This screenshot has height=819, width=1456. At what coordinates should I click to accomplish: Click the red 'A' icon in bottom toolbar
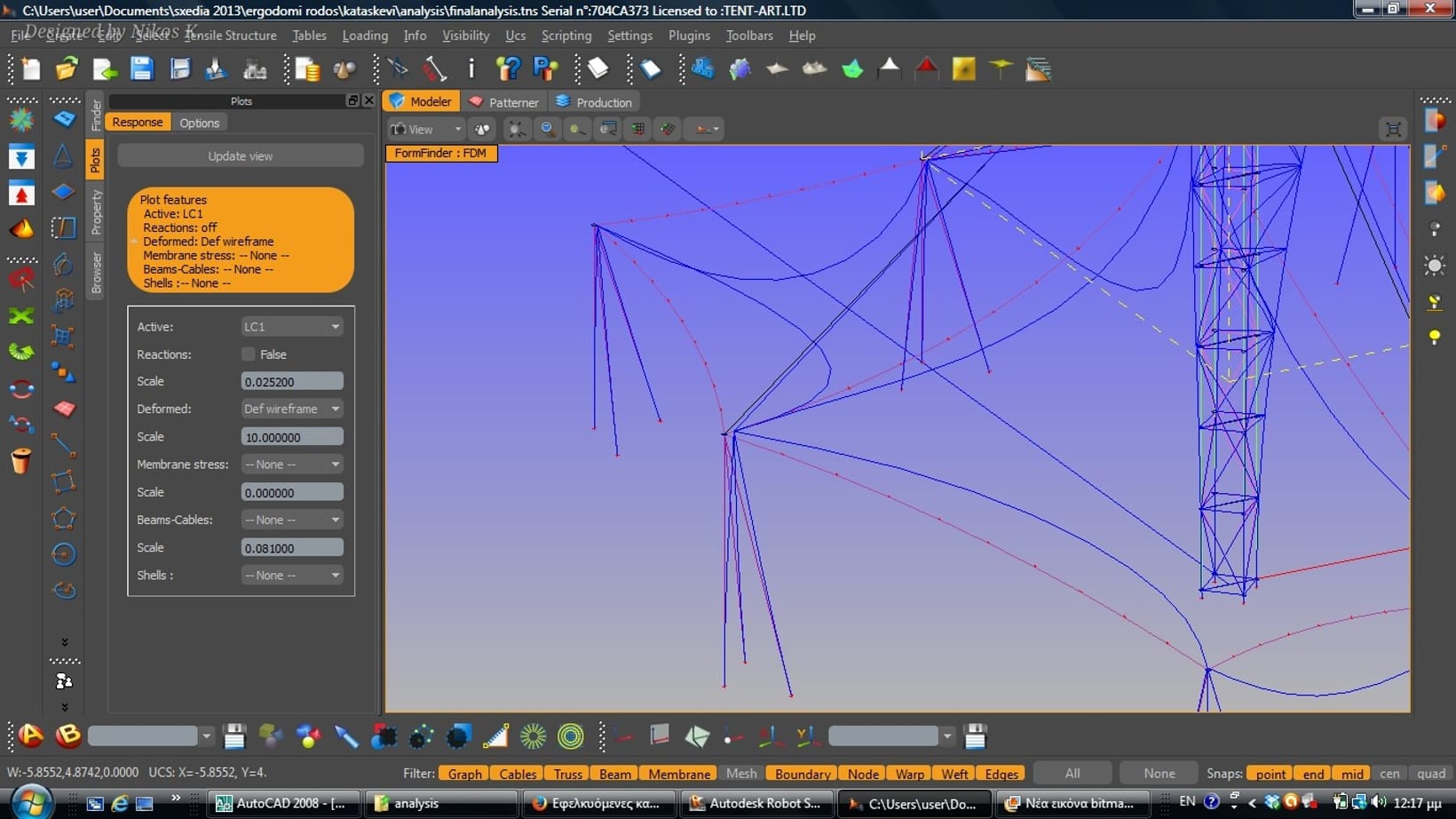click(x=31, y=736)
